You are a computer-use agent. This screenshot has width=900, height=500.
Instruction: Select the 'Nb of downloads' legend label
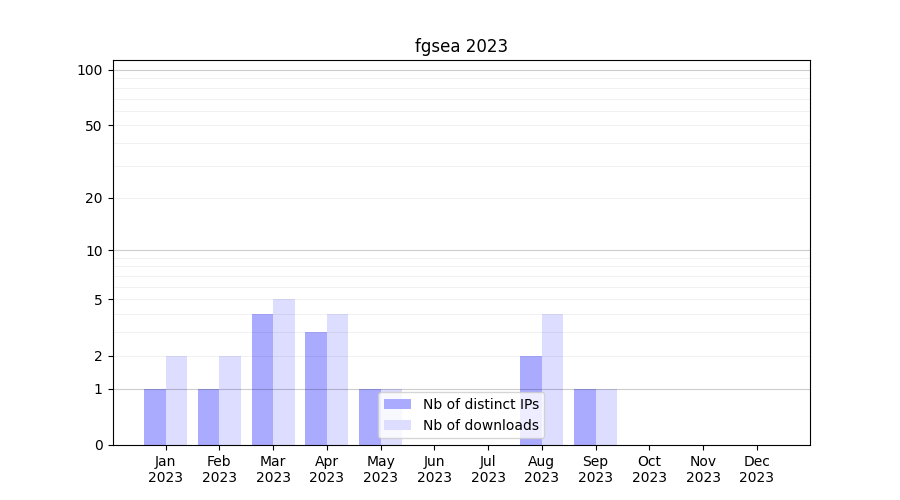coord(480,425)
